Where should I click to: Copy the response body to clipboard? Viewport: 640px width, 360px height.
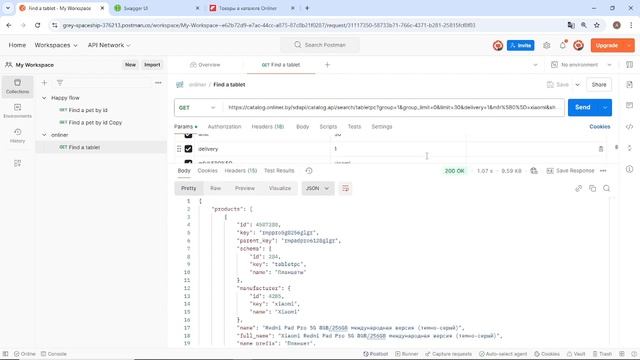[x=592, y=188]
